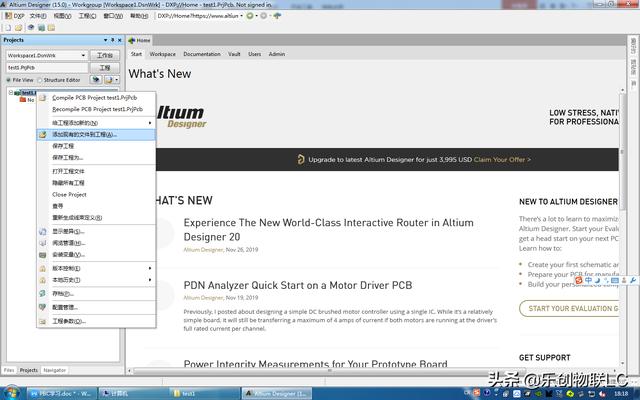
Task: Select the File View radio button
Action: [x=9, y=80]
